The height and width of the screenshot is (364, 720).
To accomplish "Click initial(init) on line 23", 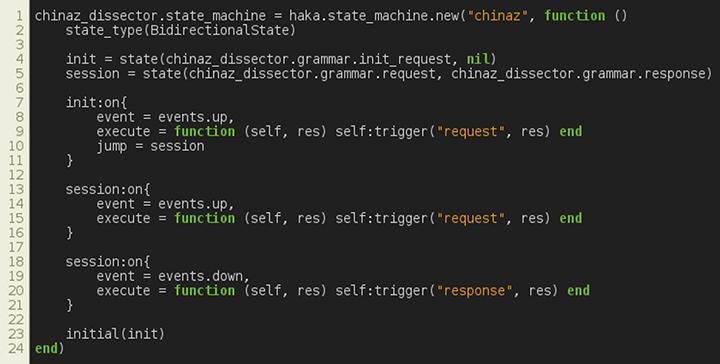I will tap(115, 334).
